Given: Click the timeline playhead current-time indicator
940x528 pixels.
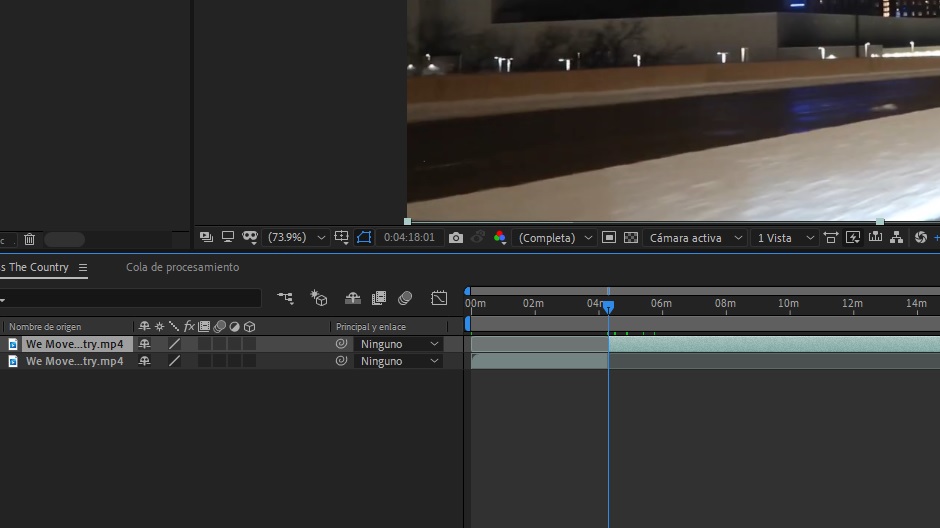Looking at the screenshot, I should [608, 307].
